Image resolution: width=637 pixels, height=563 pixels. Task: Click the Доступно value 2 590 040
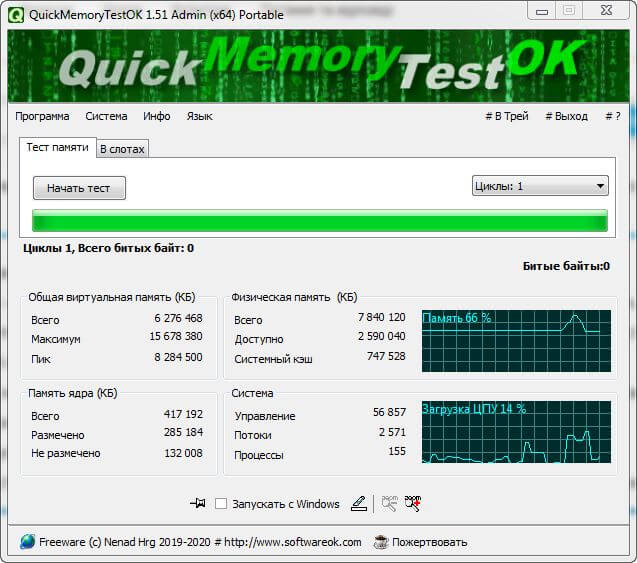click(x=381, y=336)
